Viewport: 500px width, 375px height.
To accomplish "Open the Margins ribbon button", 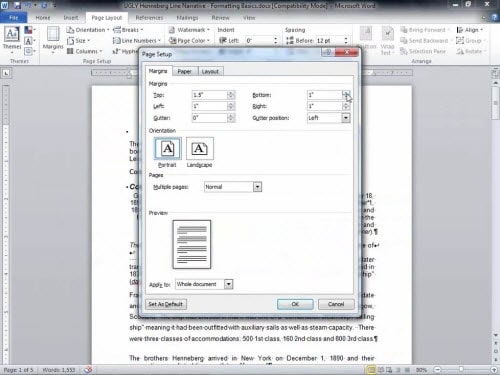I will click(53, 40).
